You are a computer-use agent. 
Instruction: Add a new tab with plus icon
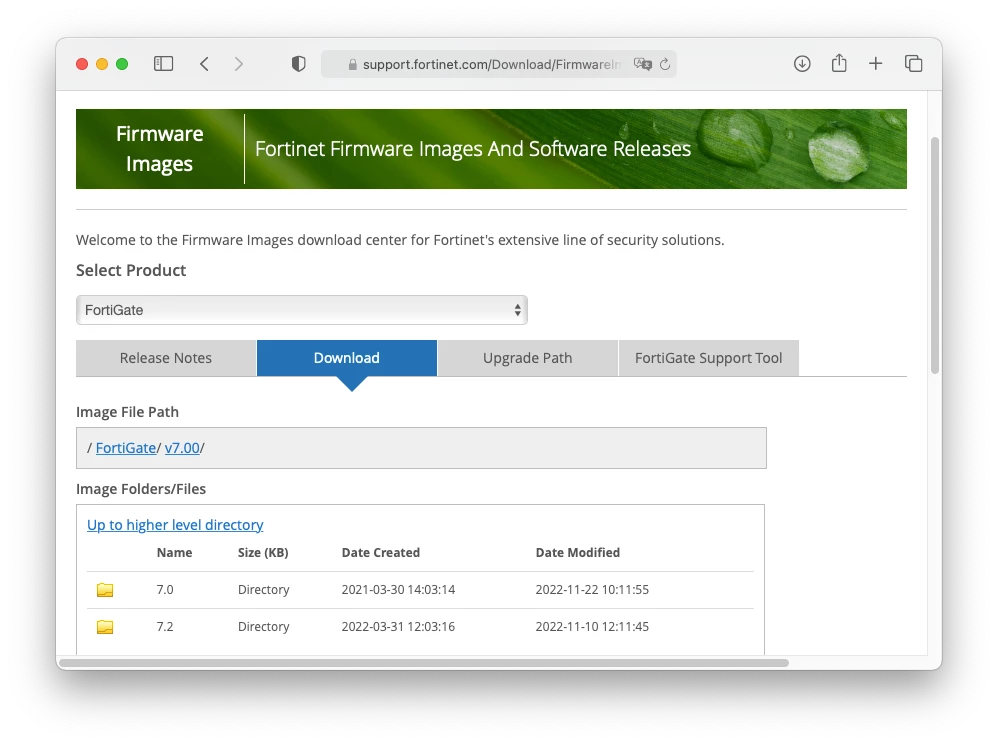click(x=876, y=64)
